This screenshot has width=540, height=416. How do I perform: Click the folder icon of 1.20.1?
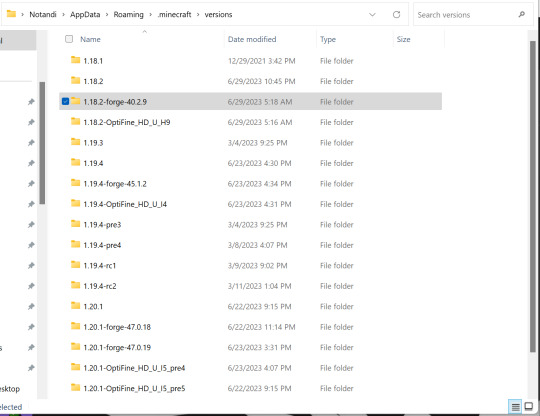75,305
